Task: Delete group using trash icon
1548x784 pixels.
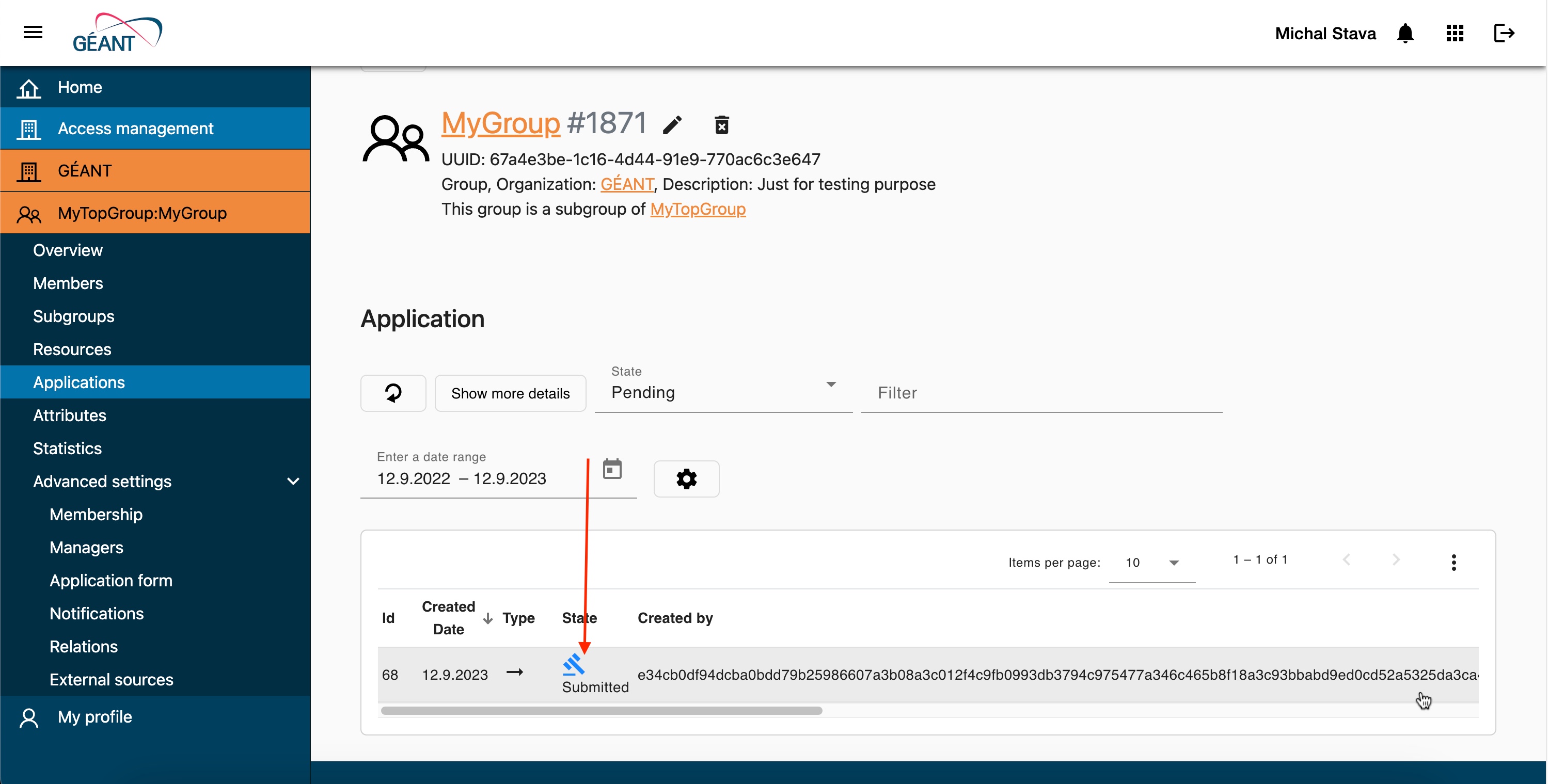Action: (x=722, y=125)
